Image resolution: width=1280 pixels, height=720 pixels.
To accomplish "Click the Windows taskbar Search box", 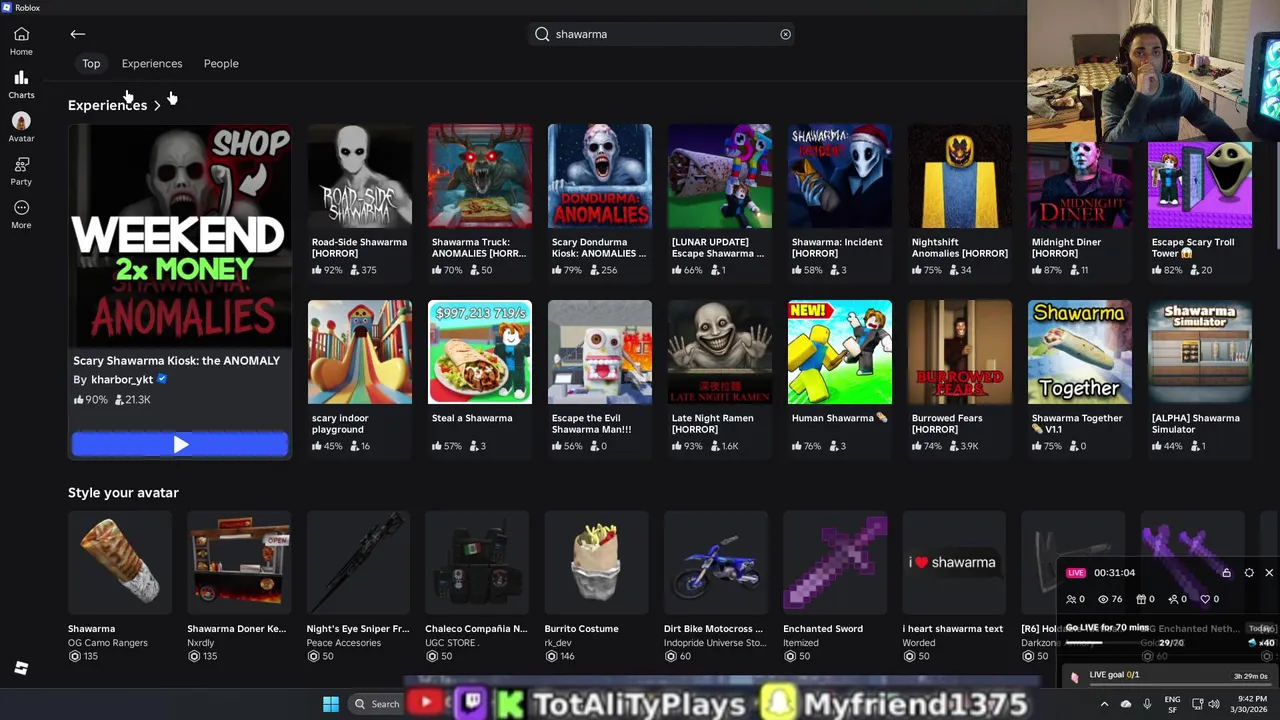I will point(378,704).
